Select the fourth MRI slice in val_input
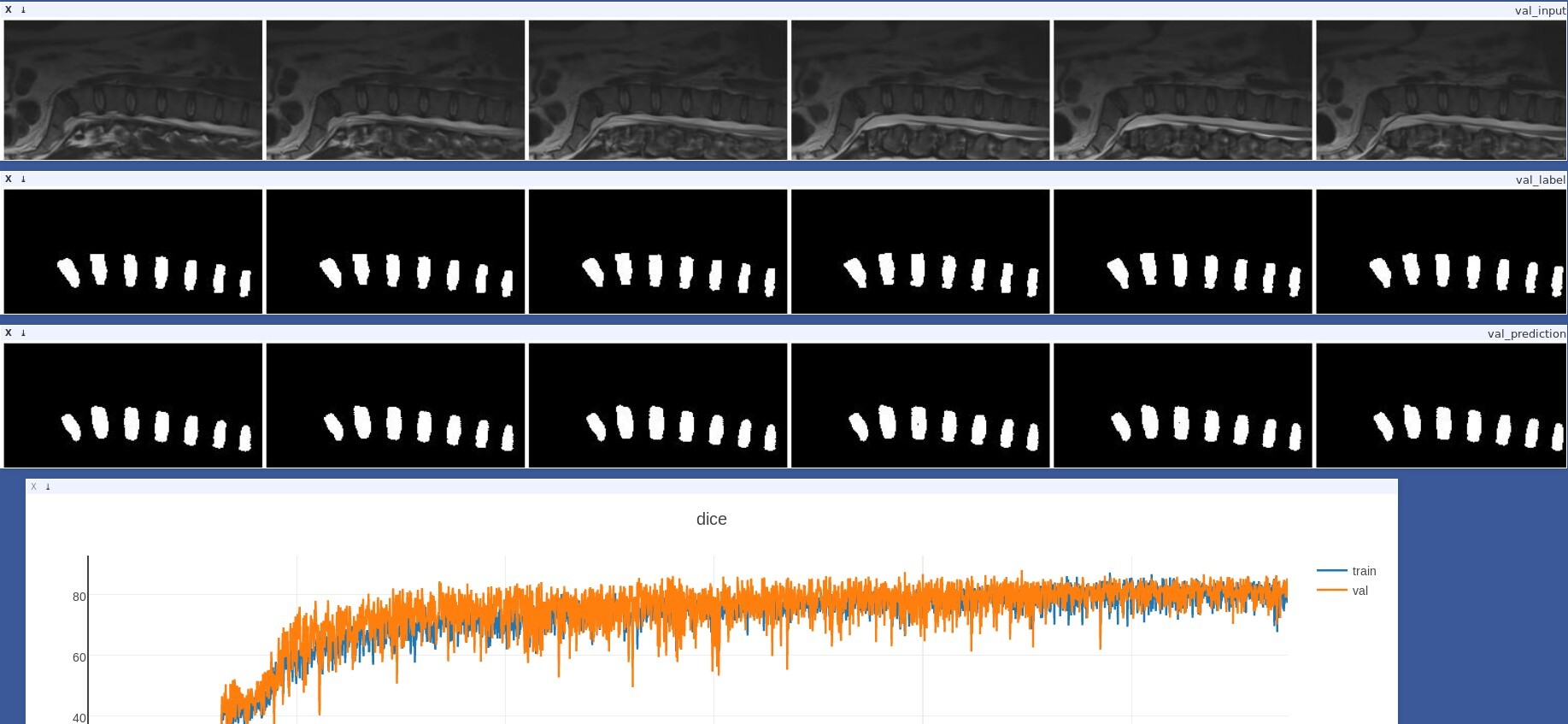Image resolution: width=1568 pixels, height=724 pixels. click(x=920, y=90)
